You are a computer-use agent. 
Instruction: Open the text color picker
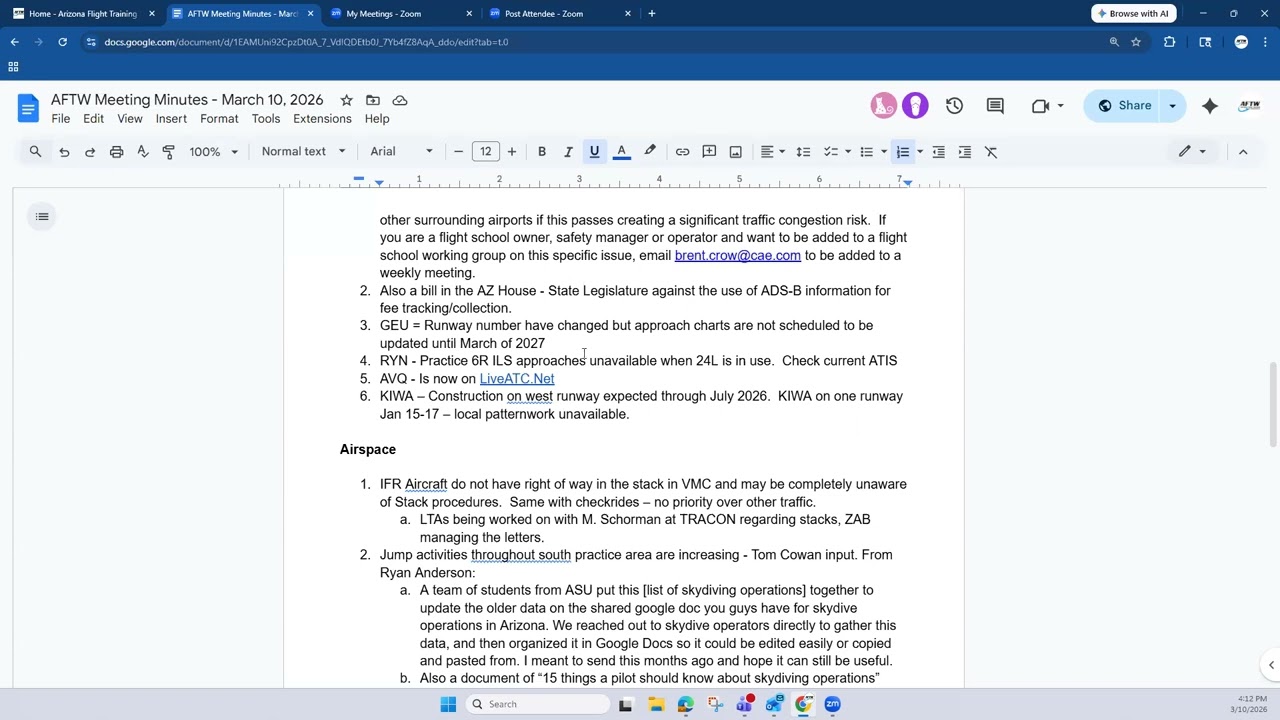click(621, 152)
